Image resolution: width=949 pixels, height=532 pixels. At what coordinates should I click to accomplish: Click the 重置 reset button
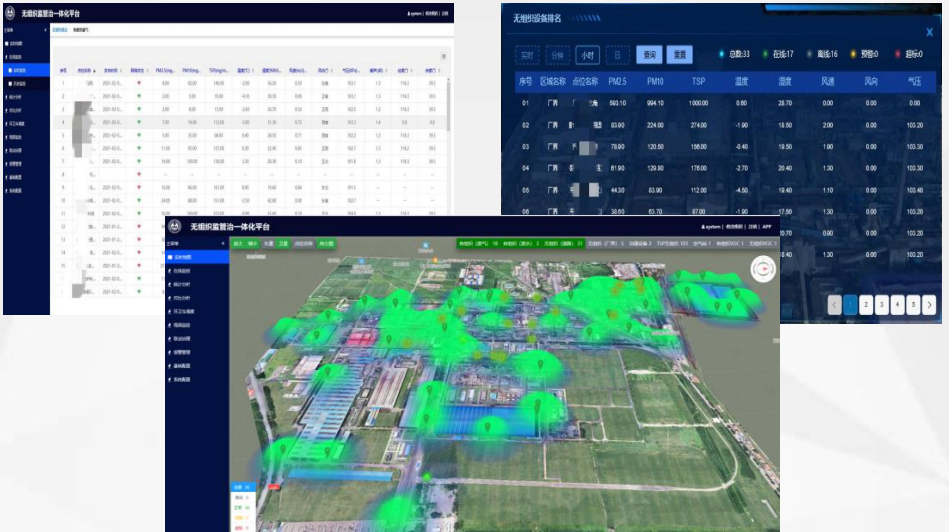pyautogui.click(x=680, y=55)
